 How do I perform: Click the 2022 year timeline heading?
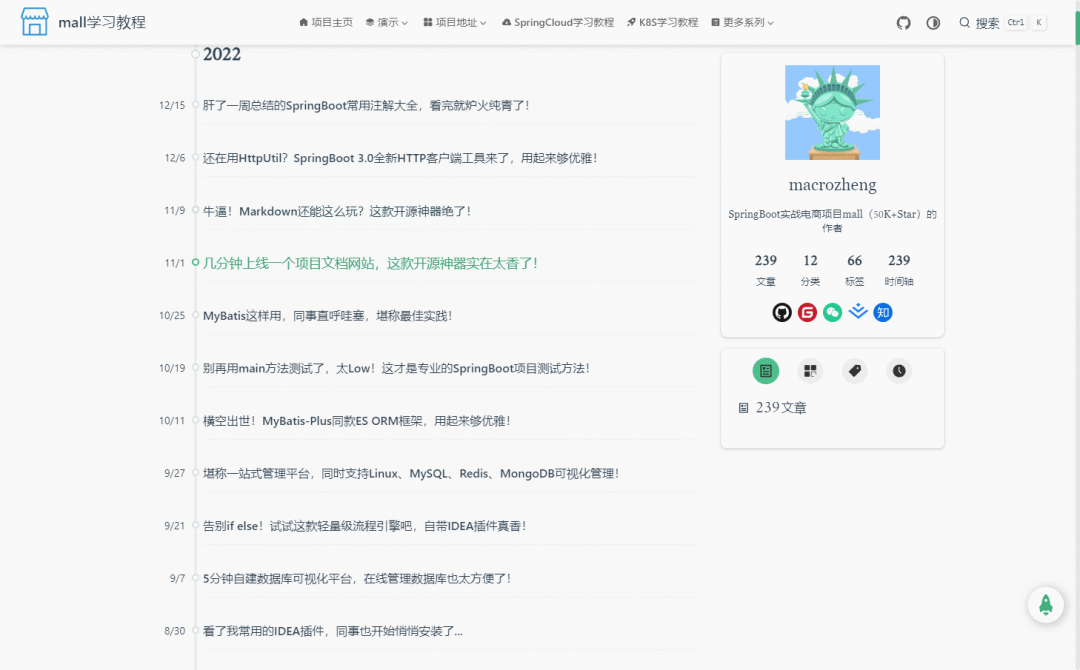tap(222, 54)
